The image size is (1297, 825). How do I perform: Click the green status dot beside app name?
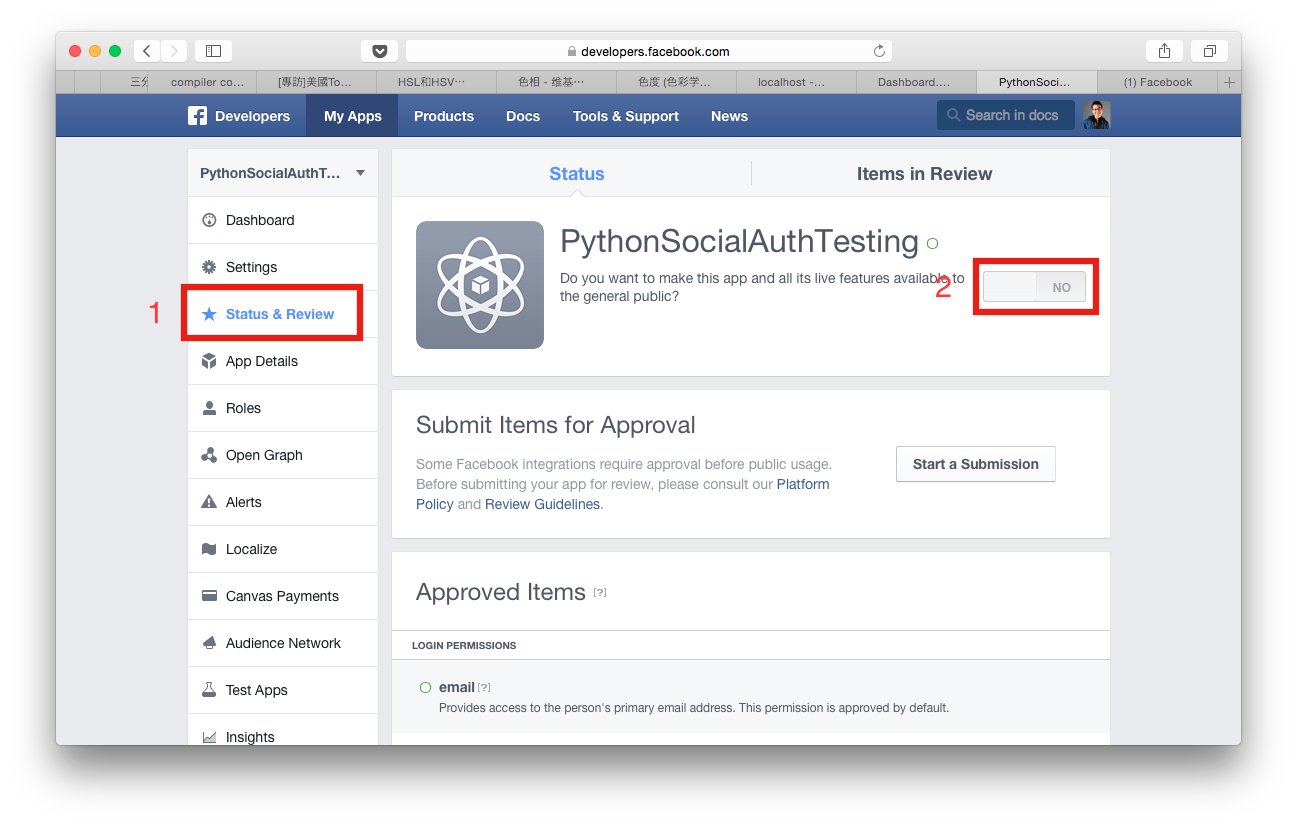pyautogui.click(x=932, y=243)
